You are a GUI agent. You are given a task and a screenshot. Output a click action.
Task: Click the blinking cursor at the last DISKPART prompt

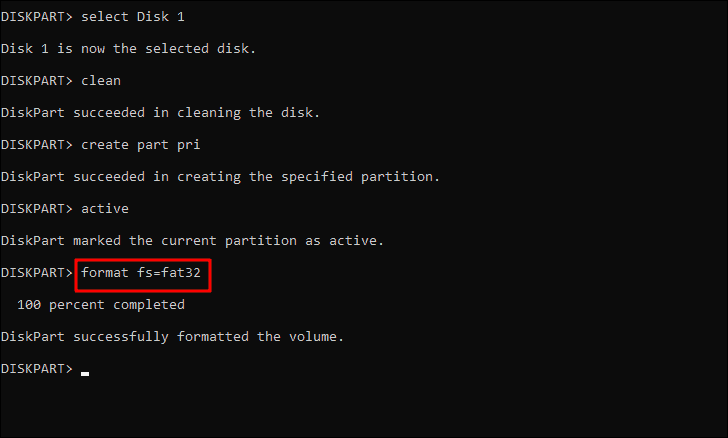click(x=85, y=373)
